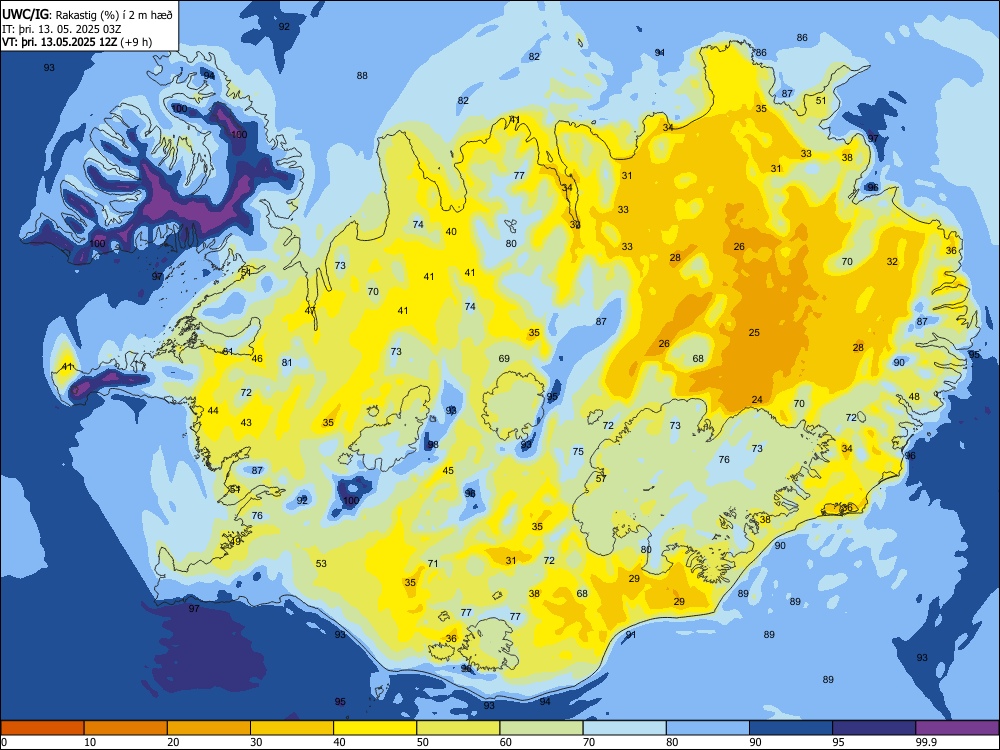This screenshot has height=750, width=1000.
Task: Click the 0–10 dark orange legend swatch
Action: coord(42,728)
